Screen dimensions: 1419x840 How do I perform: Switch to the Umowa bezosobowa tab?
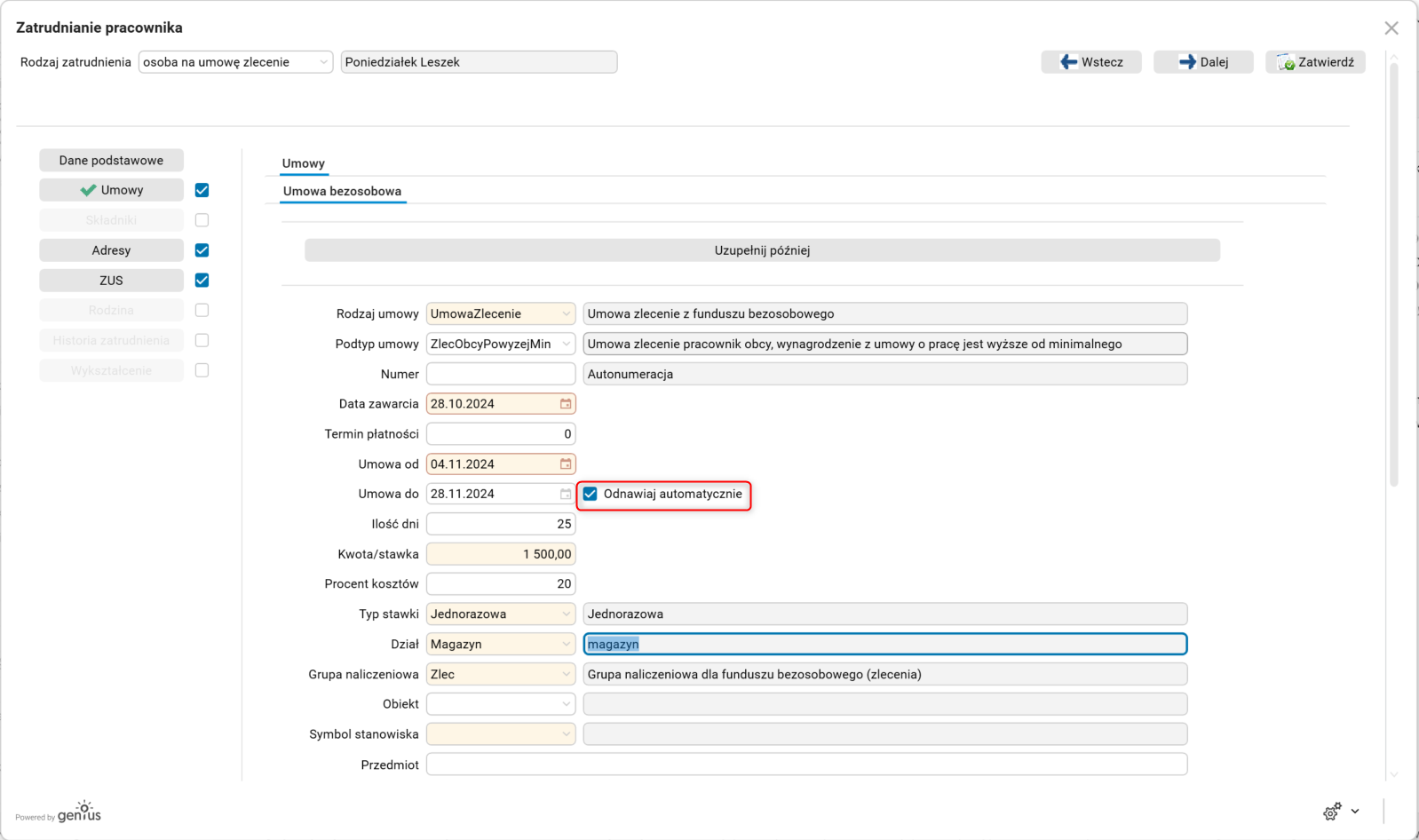pyautogui.click(x=342, y=192)
